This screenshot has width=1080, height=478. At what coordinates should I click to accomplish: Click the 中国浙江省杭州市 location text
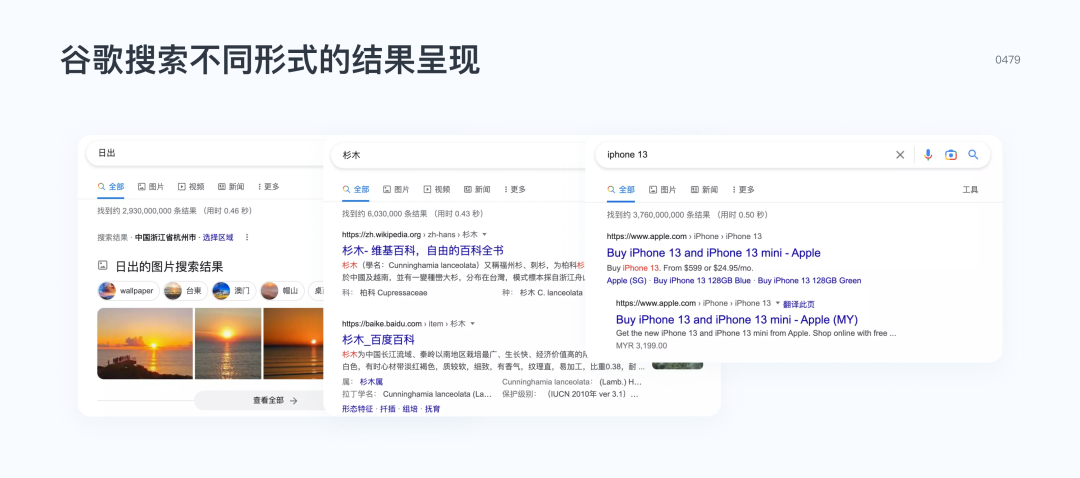pos(166,237)
